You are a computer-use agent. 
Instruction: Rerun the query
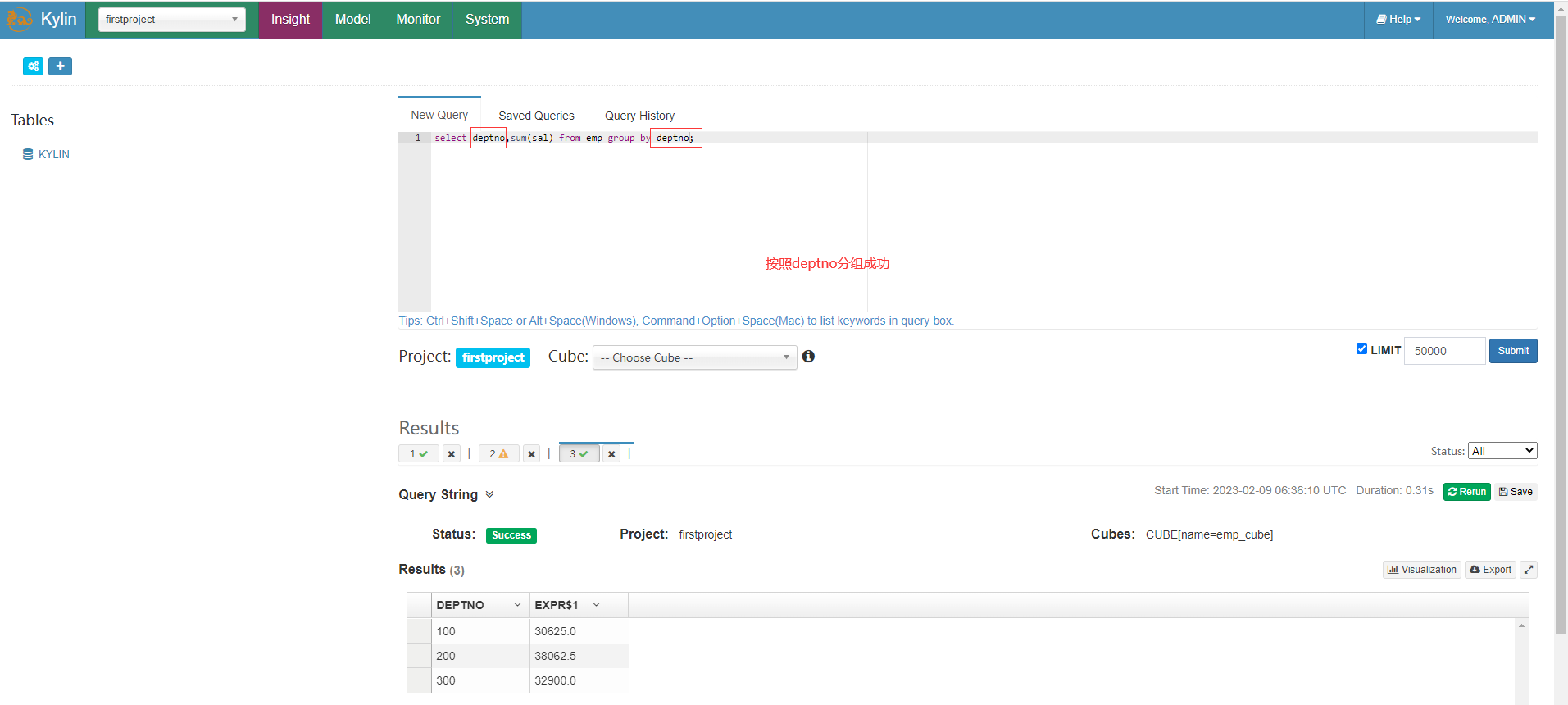1466,492
